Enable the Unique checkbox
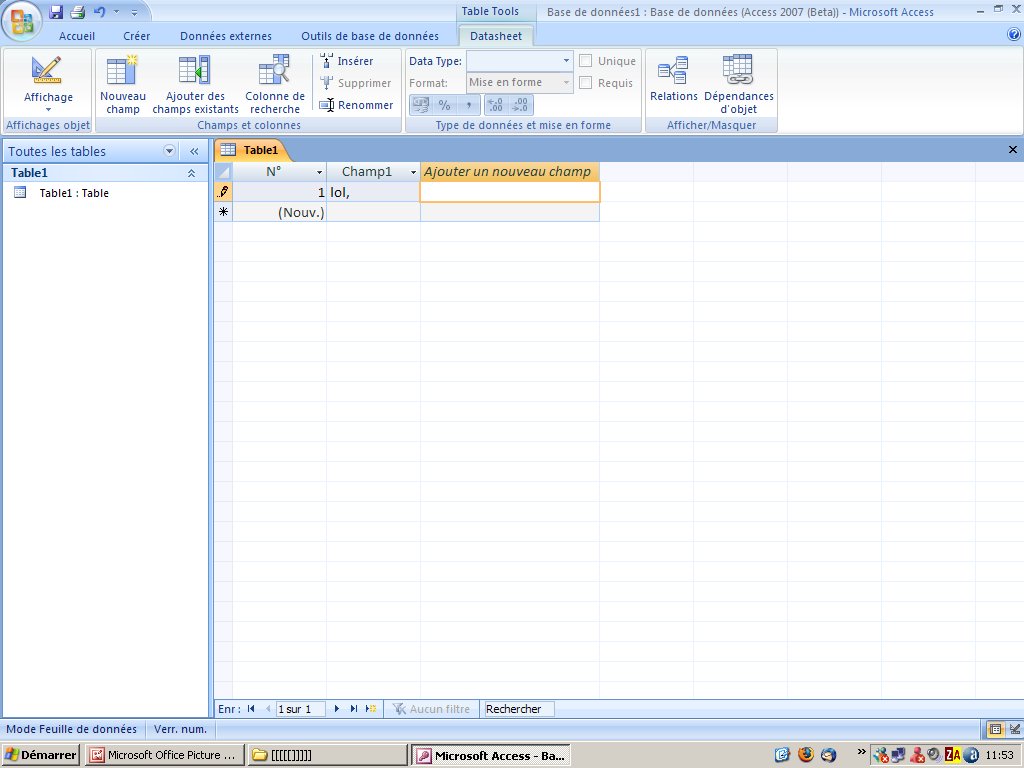This screenshot has width=1024, height=768. tap(586, 61)
